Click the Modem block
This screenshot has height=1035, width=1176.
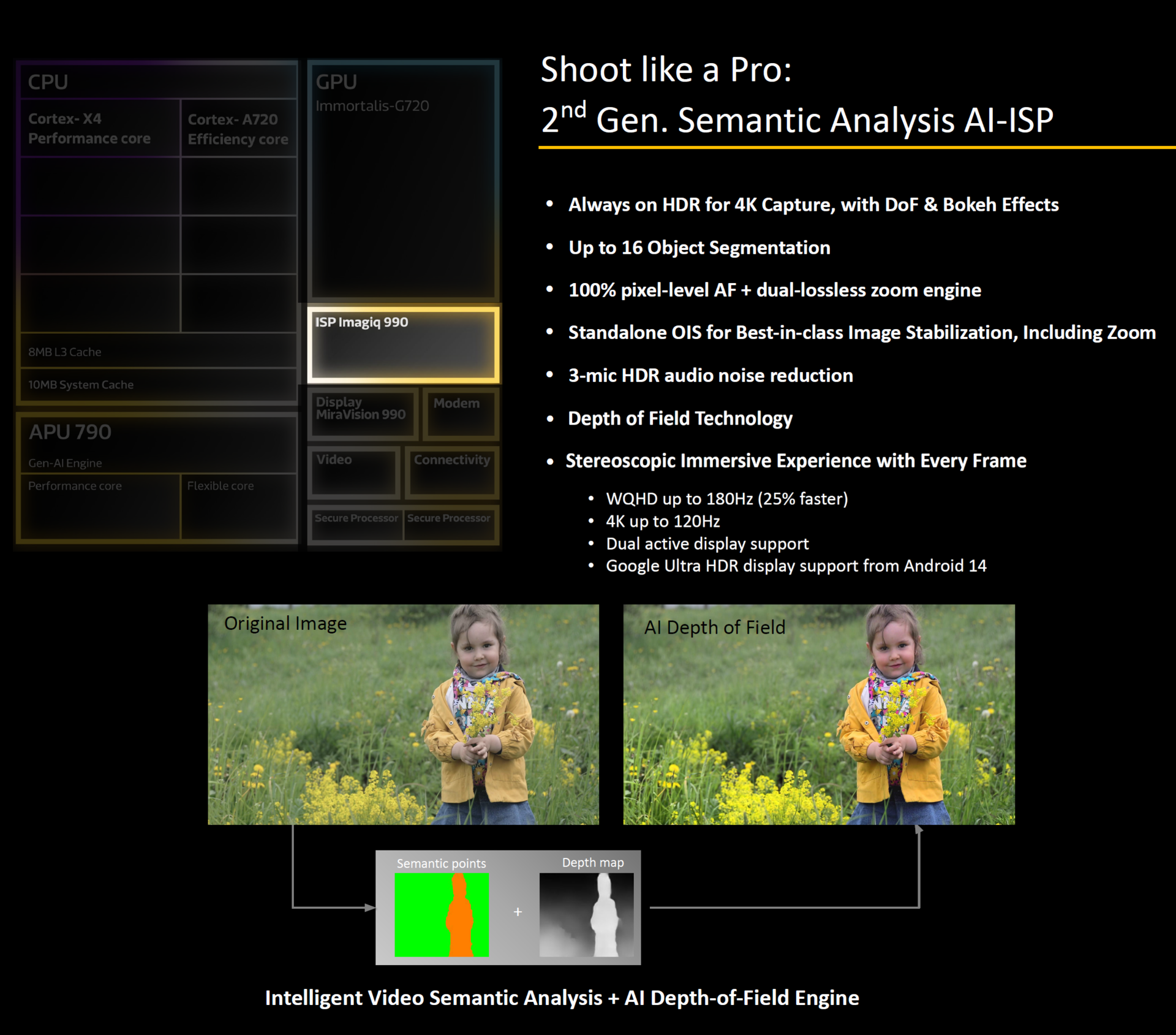(459, 414)
